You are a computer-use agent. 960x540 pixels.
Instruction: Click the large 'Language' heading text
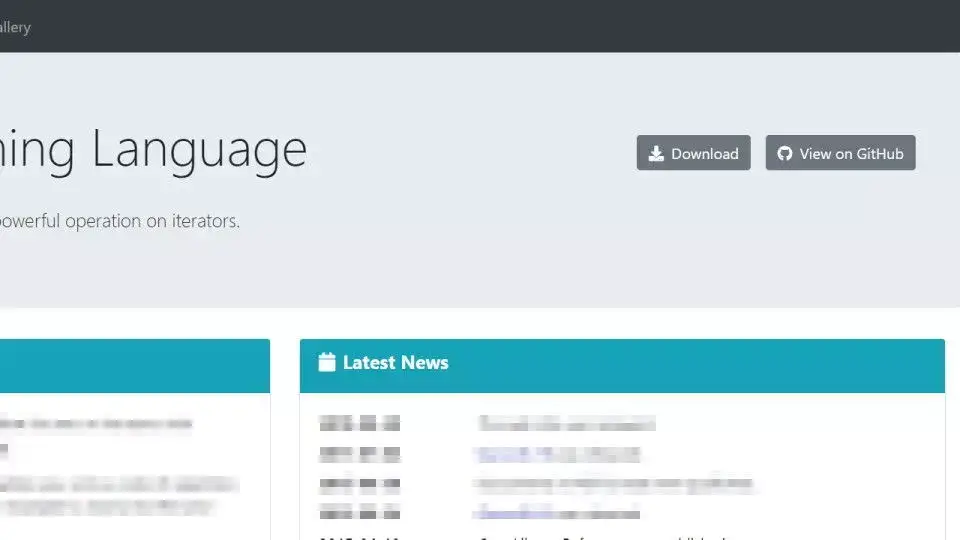200,148
